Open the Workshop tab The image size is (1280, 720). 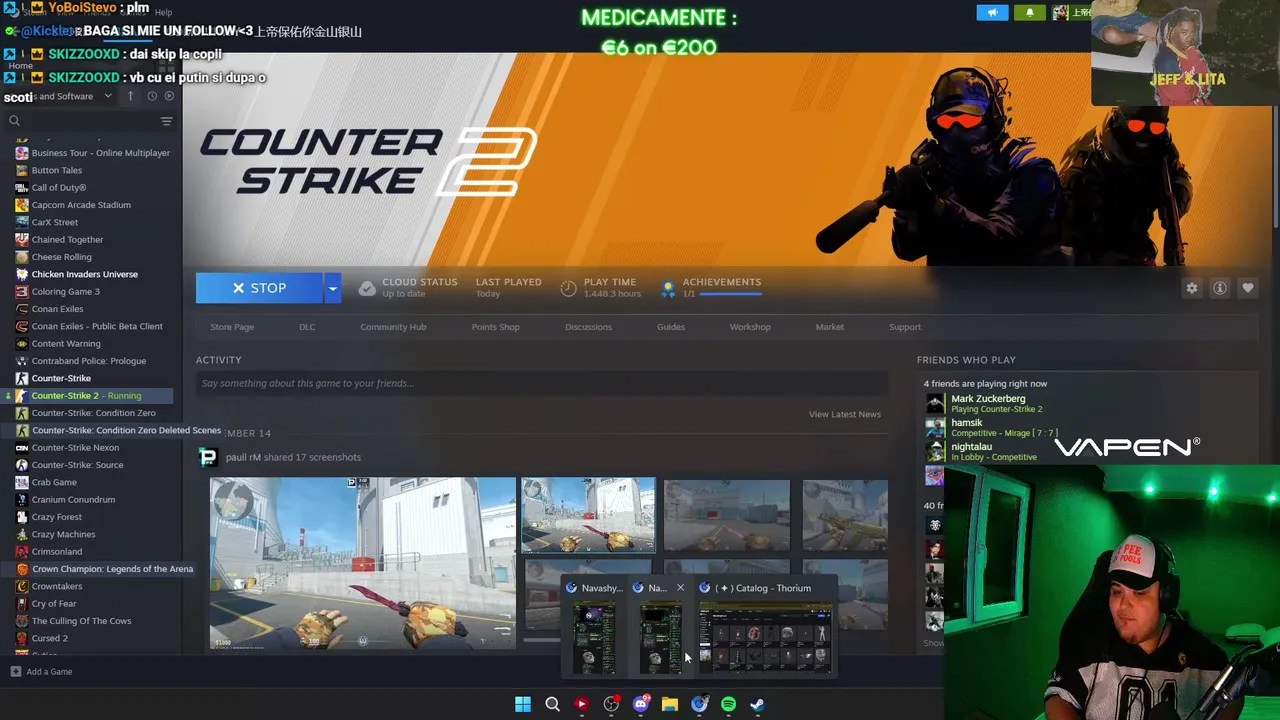[750, 327]
